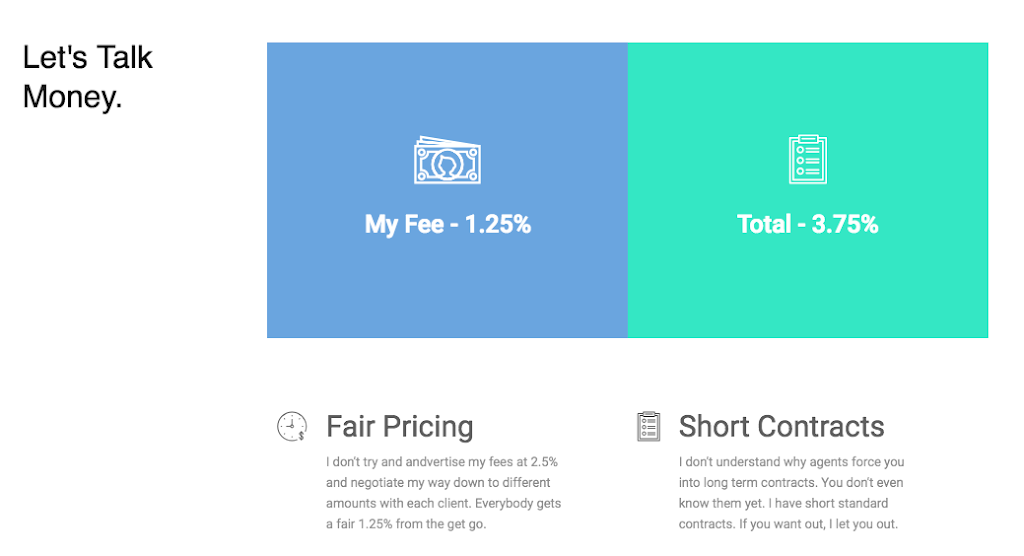1024x556 pixels.
Task: Click the clock with dollar sign icon
Action: pyautogui.click(x=292, y=427)
